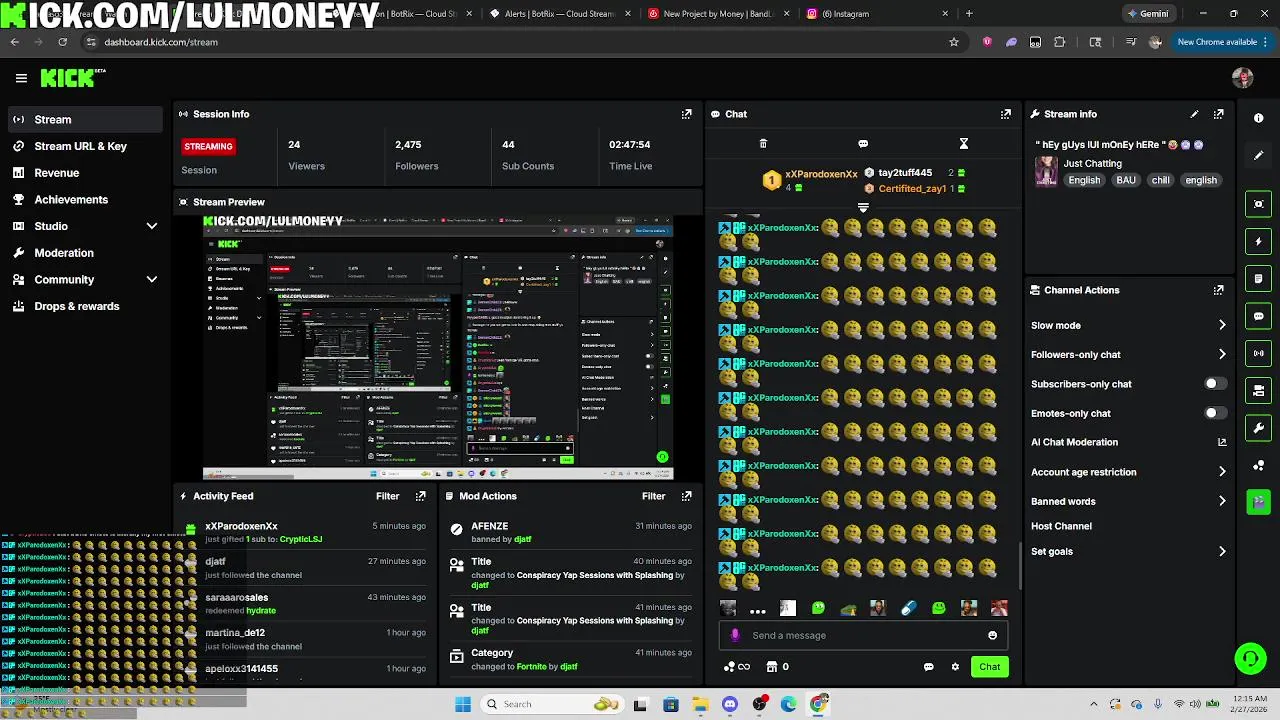Clear chat with the trash icon
Viewport: 1280px width, 720px height.
tap(763, 144)
